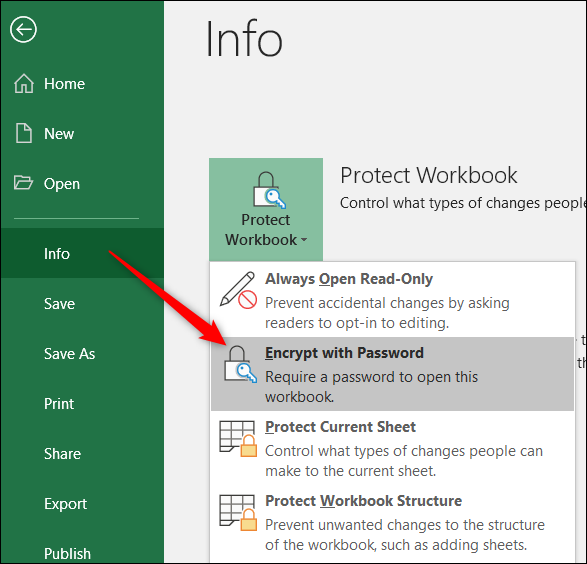Expand the Protect Workbook dropdown arrow
Viewport: 587px width, 564px height.
(304, 240)
